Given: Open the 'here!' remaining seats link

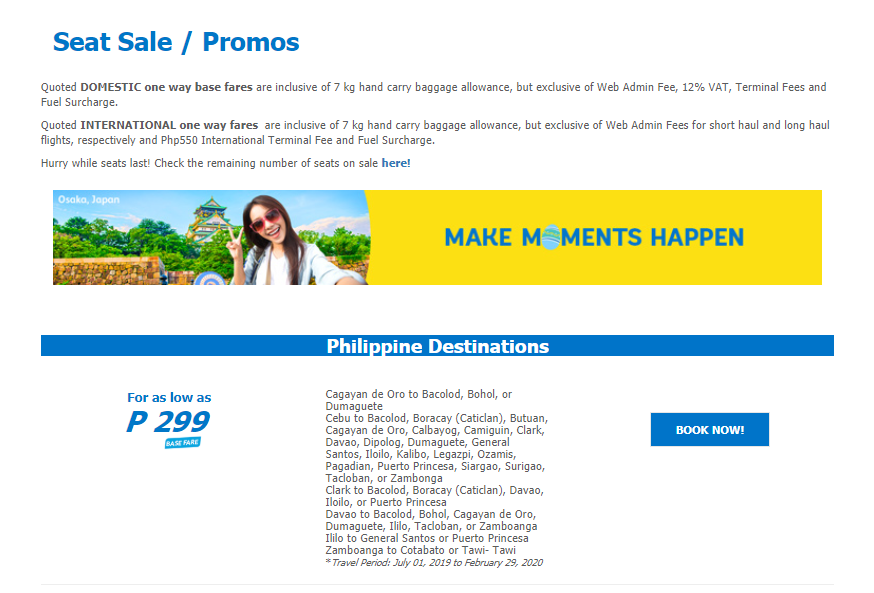Looking at the screenshot, I should pos(396,163).
